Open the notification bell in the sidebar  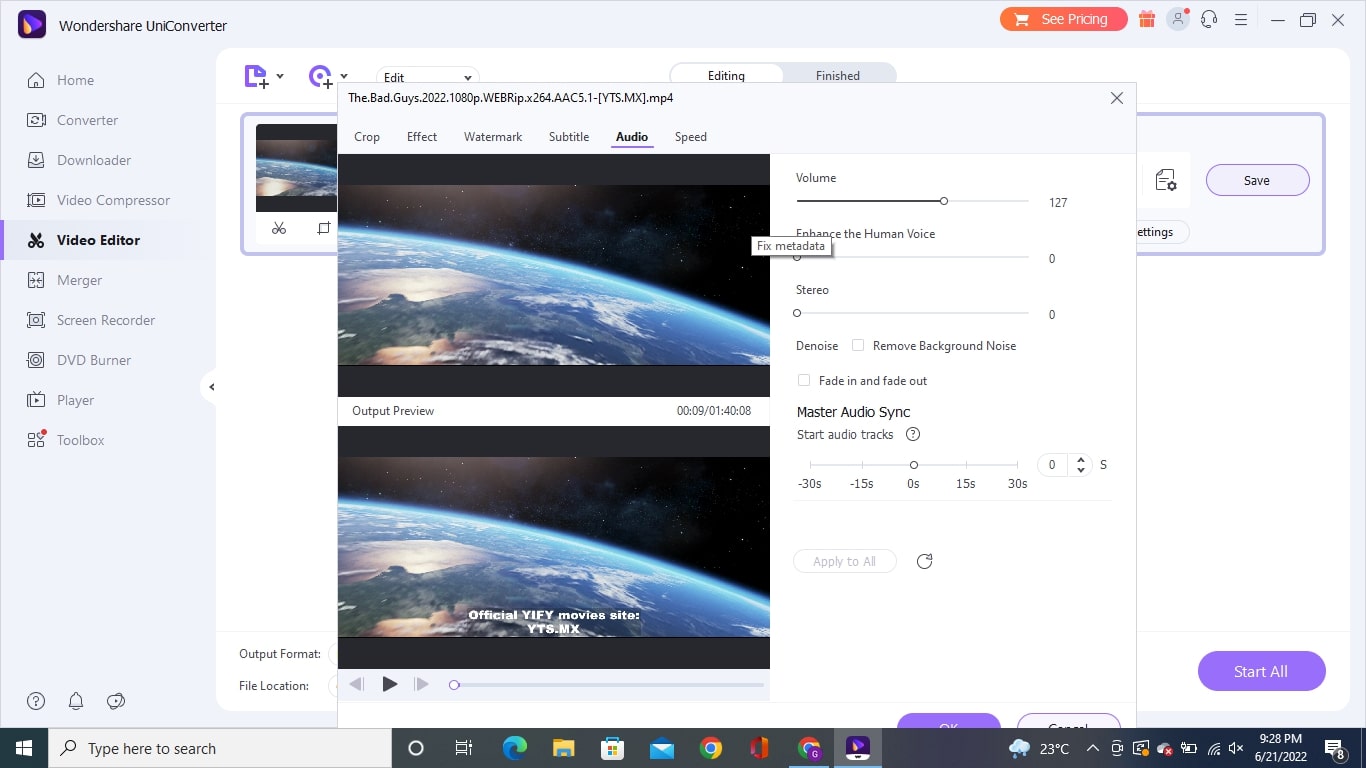pyautogui.click(x=76, y=701)
